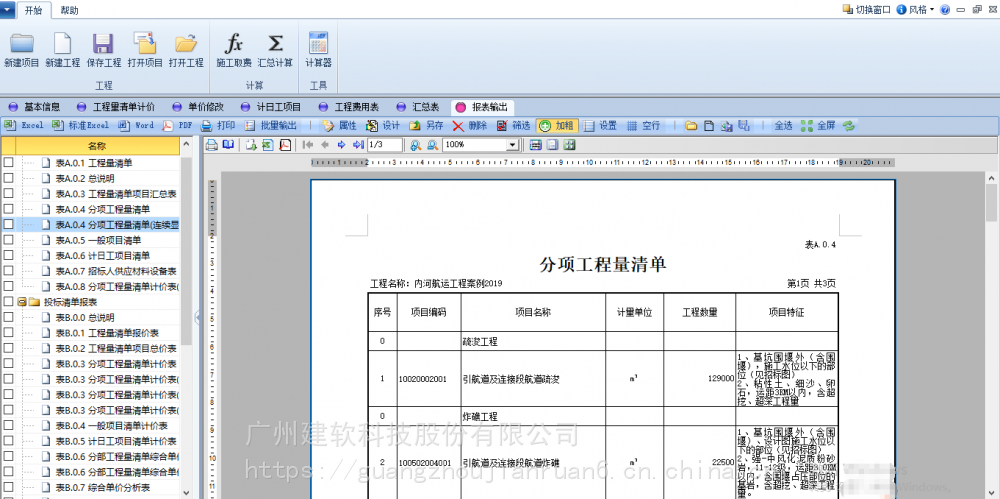The width and height of the screenshot is (1000, 499).
Task: Click the 打印 print toolbar button
Action: pyautogui.click(x=218, y=126)
